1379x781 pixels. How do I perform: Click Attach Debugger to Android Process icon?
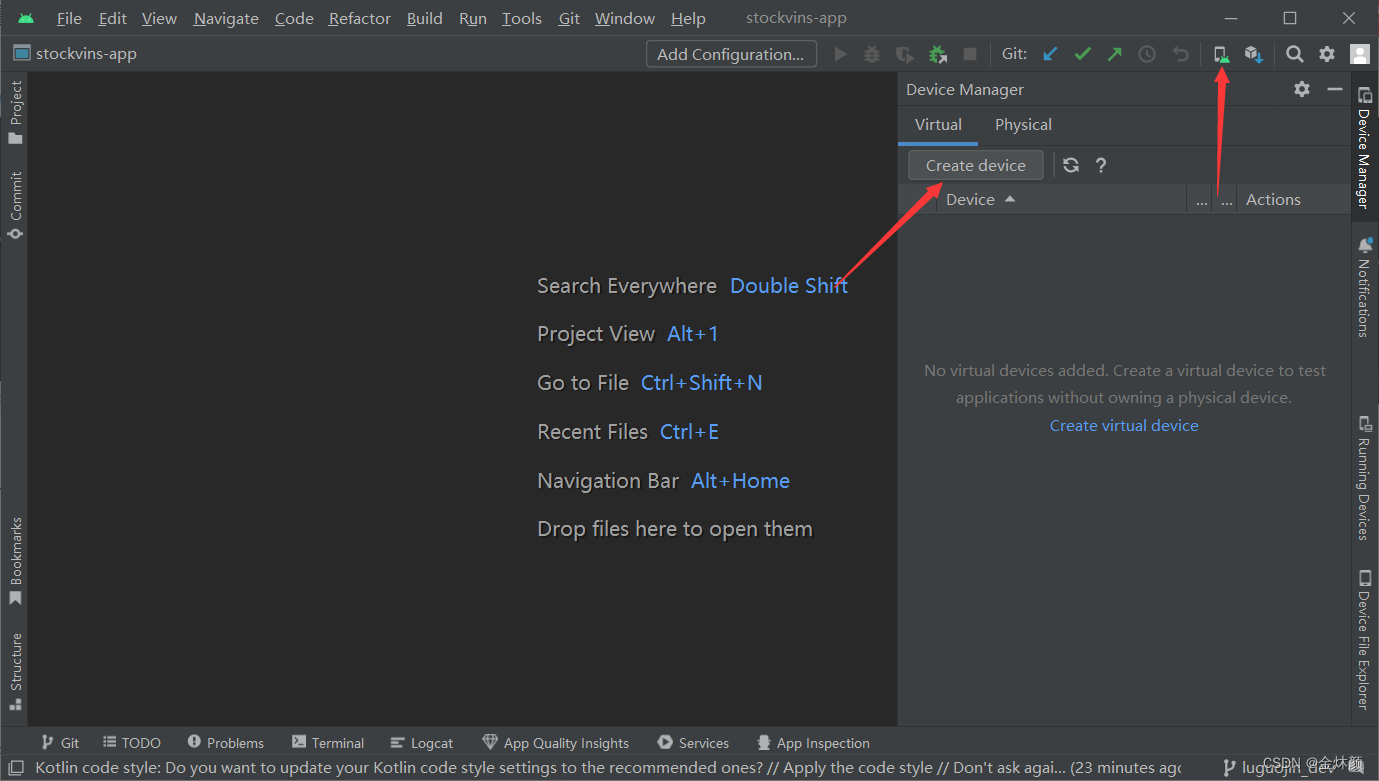tap(937, 54)
